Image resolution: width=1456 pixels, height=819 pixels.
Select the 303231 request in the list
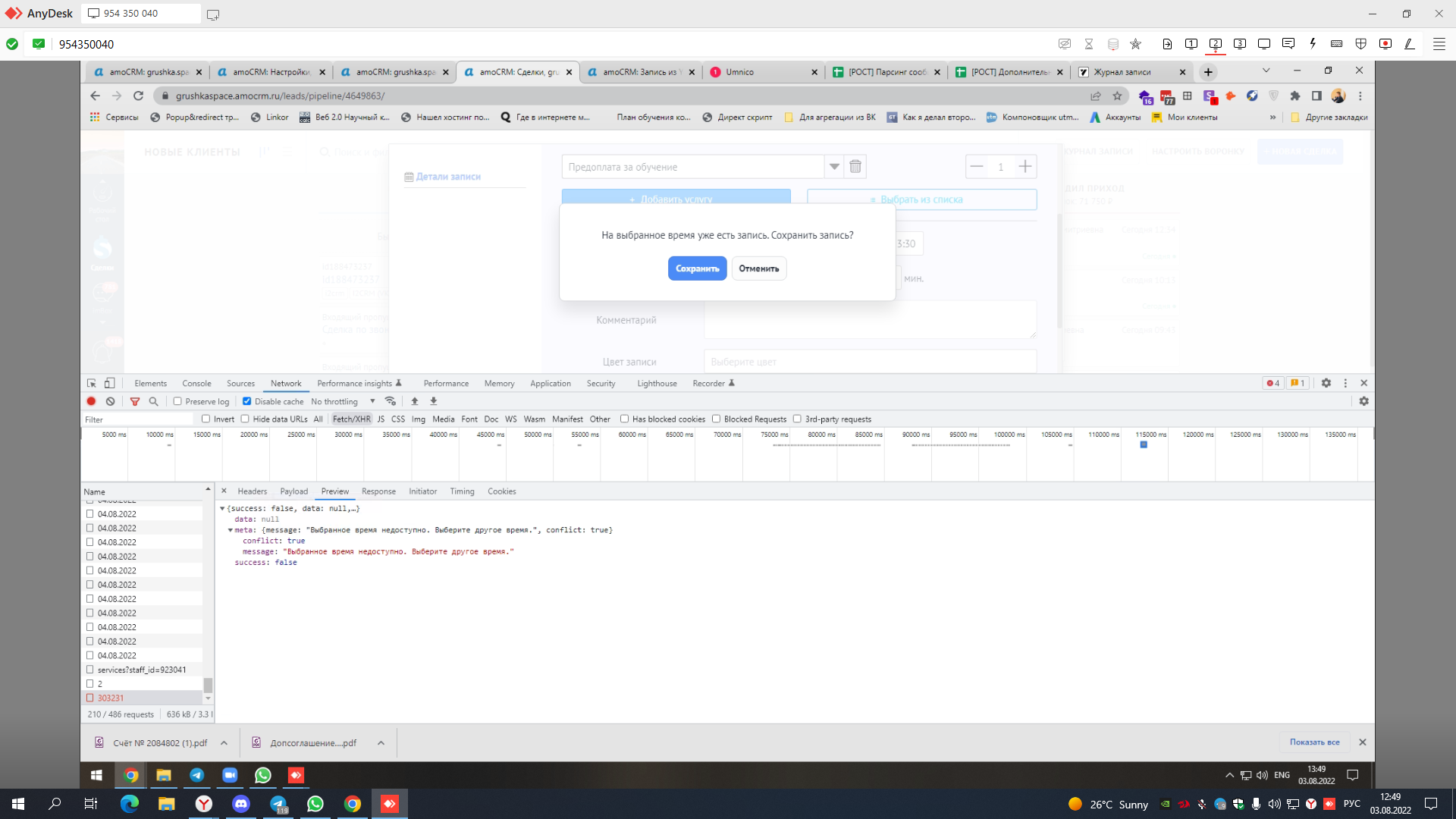142,698
